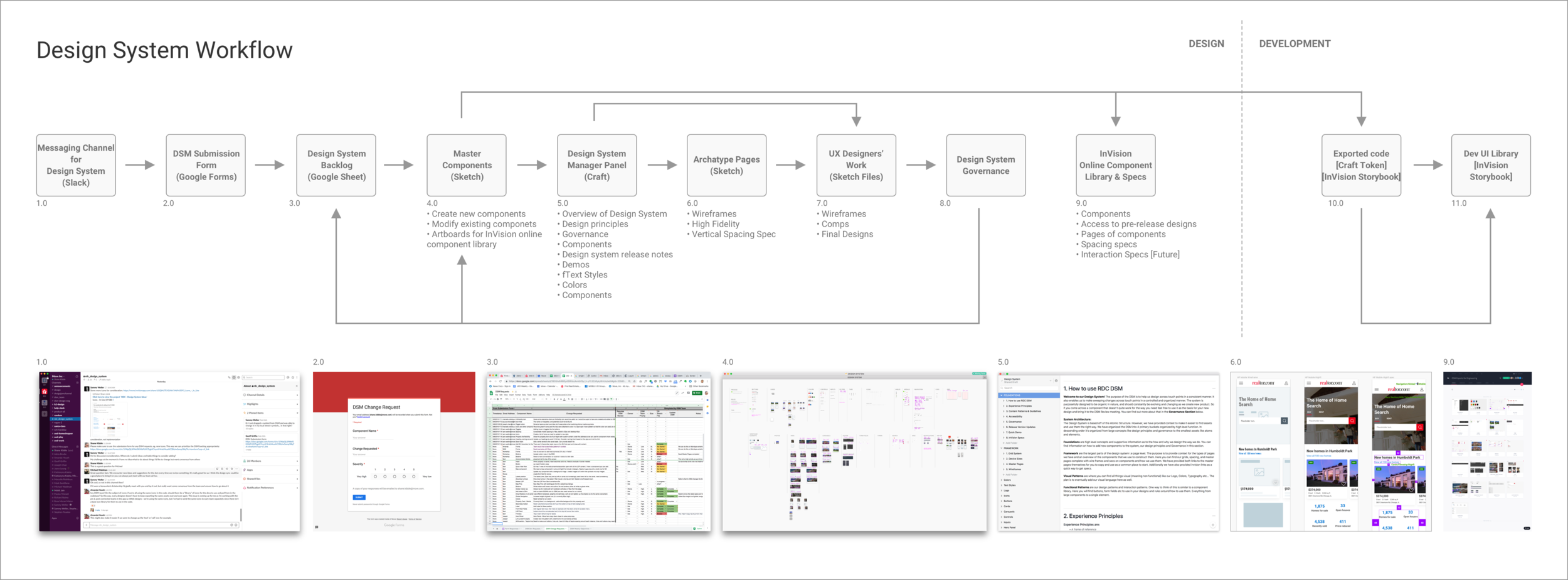Click the InVision Online Component Library & Specs box
Viewport: 1568px width, 580px height.
coord(1116,165)
